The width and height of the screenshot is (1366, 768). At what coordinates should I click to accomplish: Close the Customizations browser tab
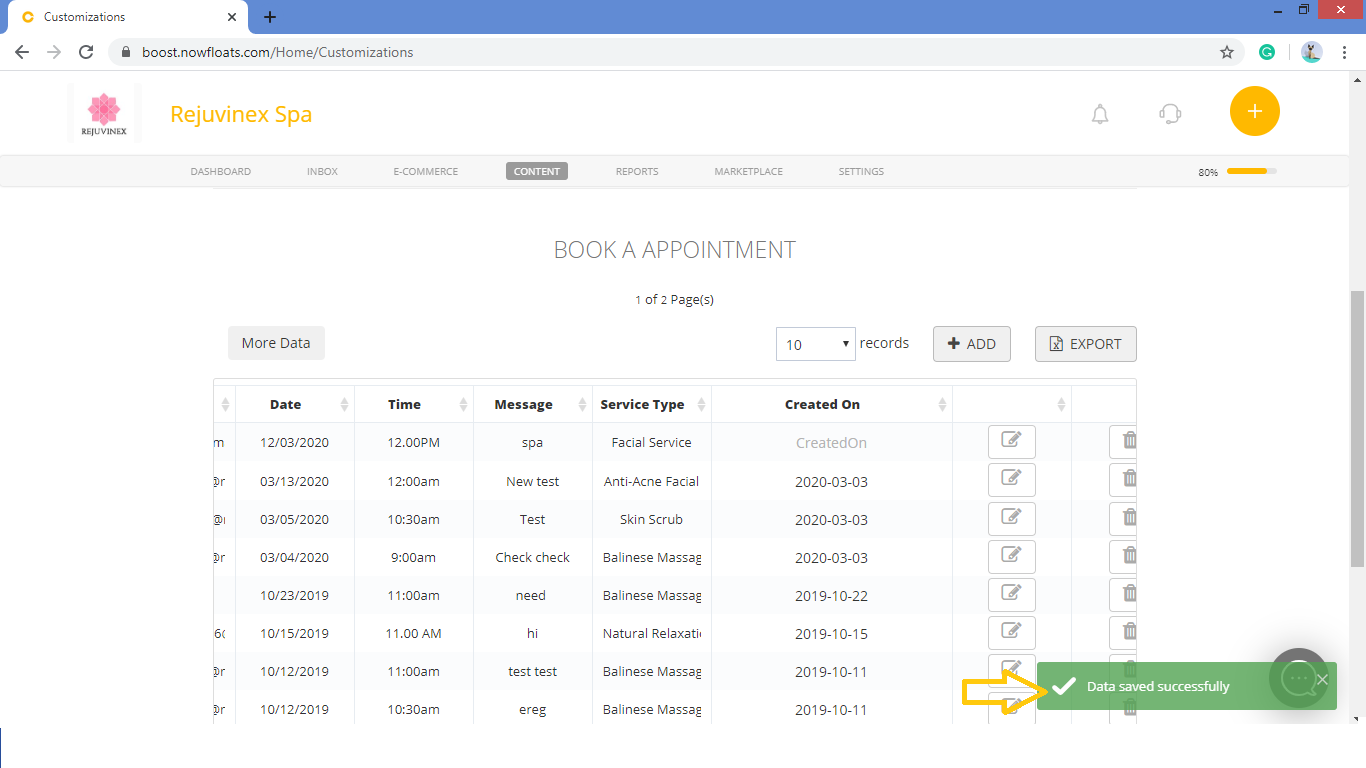(232, 17)
